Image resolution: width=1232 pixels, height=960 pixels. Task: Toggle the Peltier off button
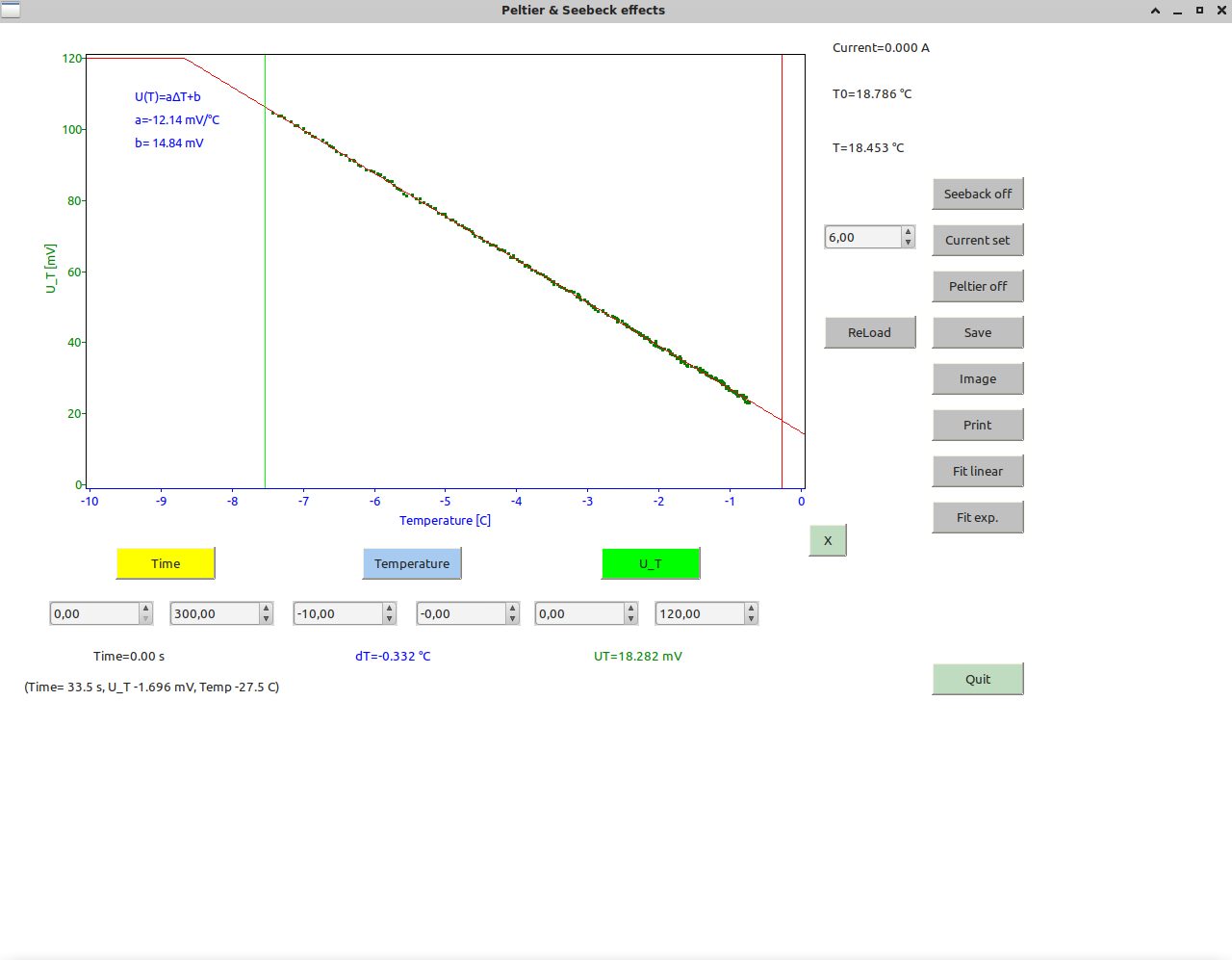[977, 286]
